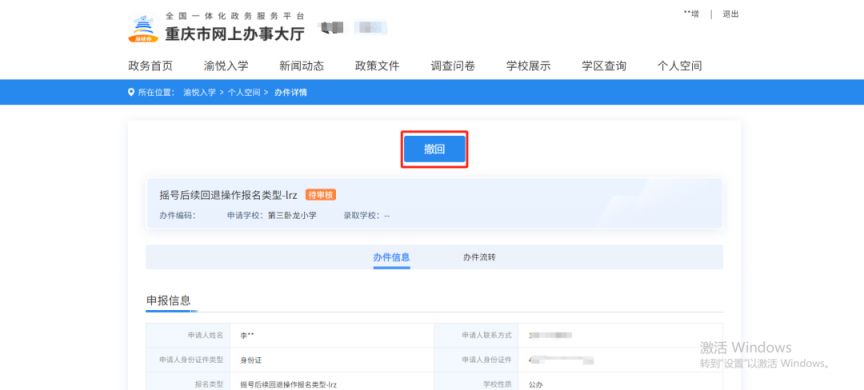
Task: Click the location pin icon in breadcrumb
Action: tap(131, 92)
